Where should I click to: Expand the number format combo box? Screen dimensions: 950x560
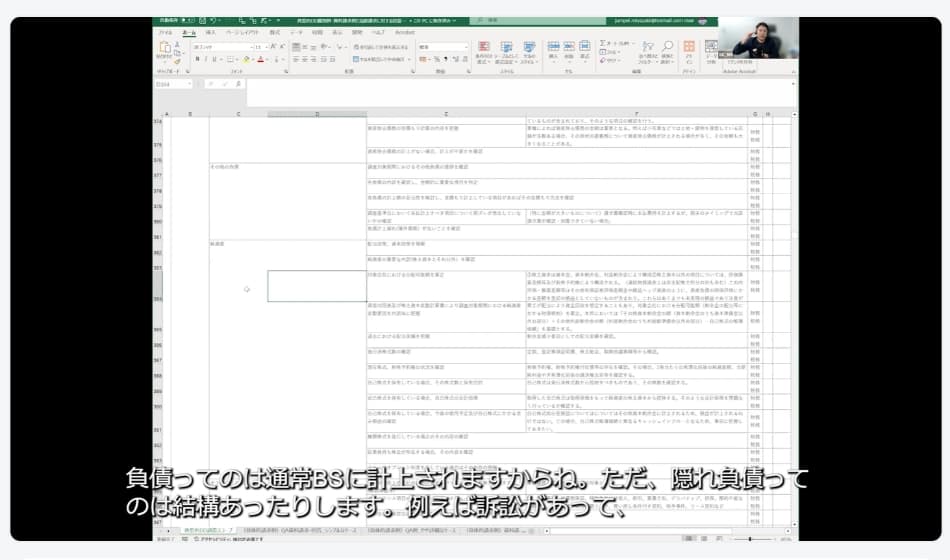pos(465,47)
